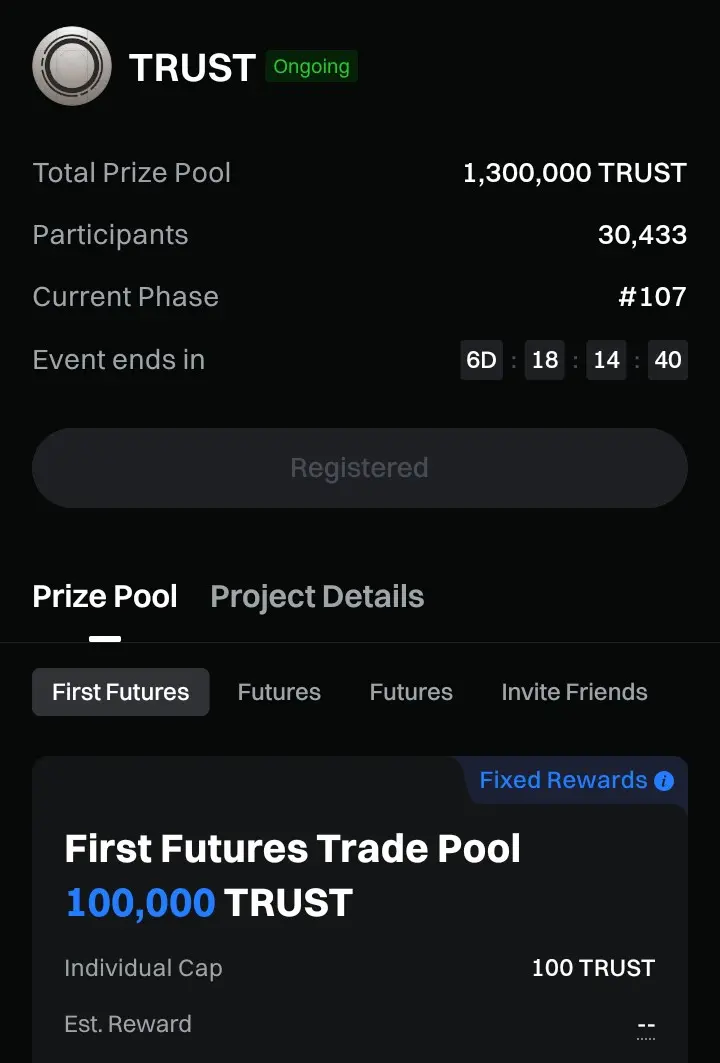Tap the TRUST token logo icon

pos(71,66)
